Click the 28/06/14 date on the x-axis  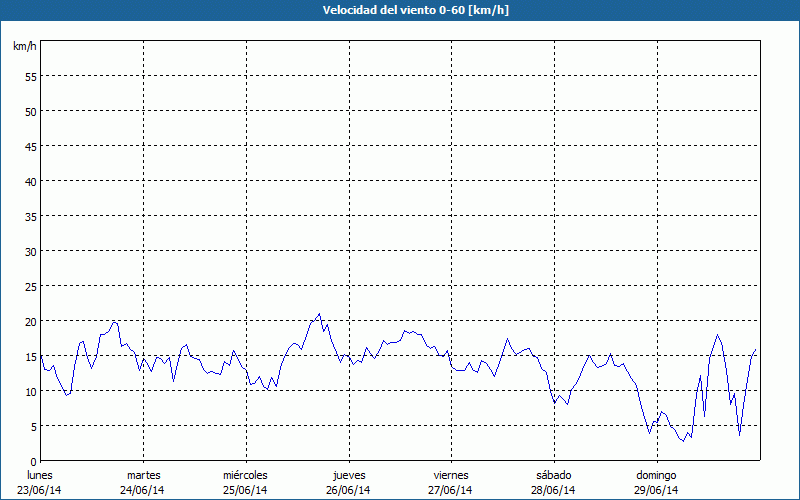coord(553,490)
